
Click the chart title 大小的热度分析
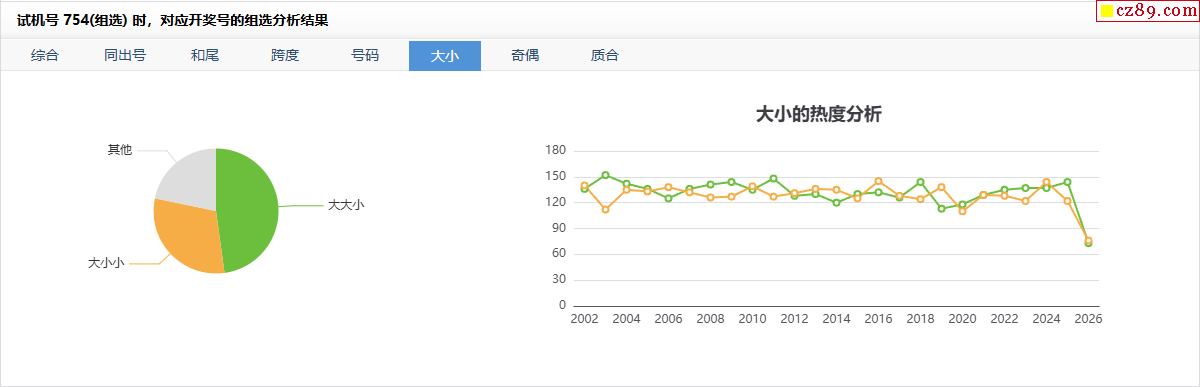click(819, 114)
